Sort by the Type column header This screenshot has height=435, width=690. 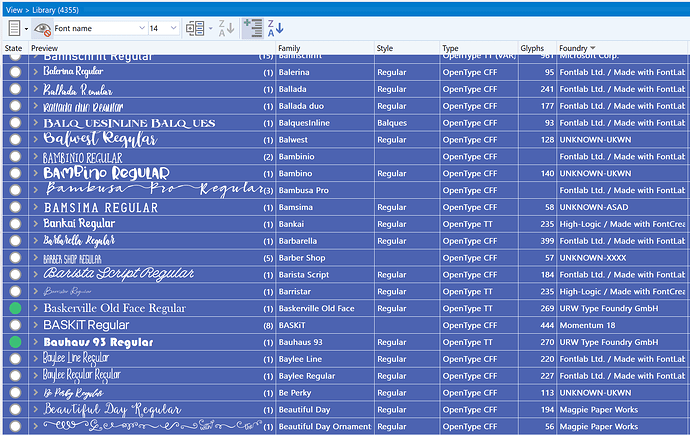pyautogui.click(x=450, y=48)
